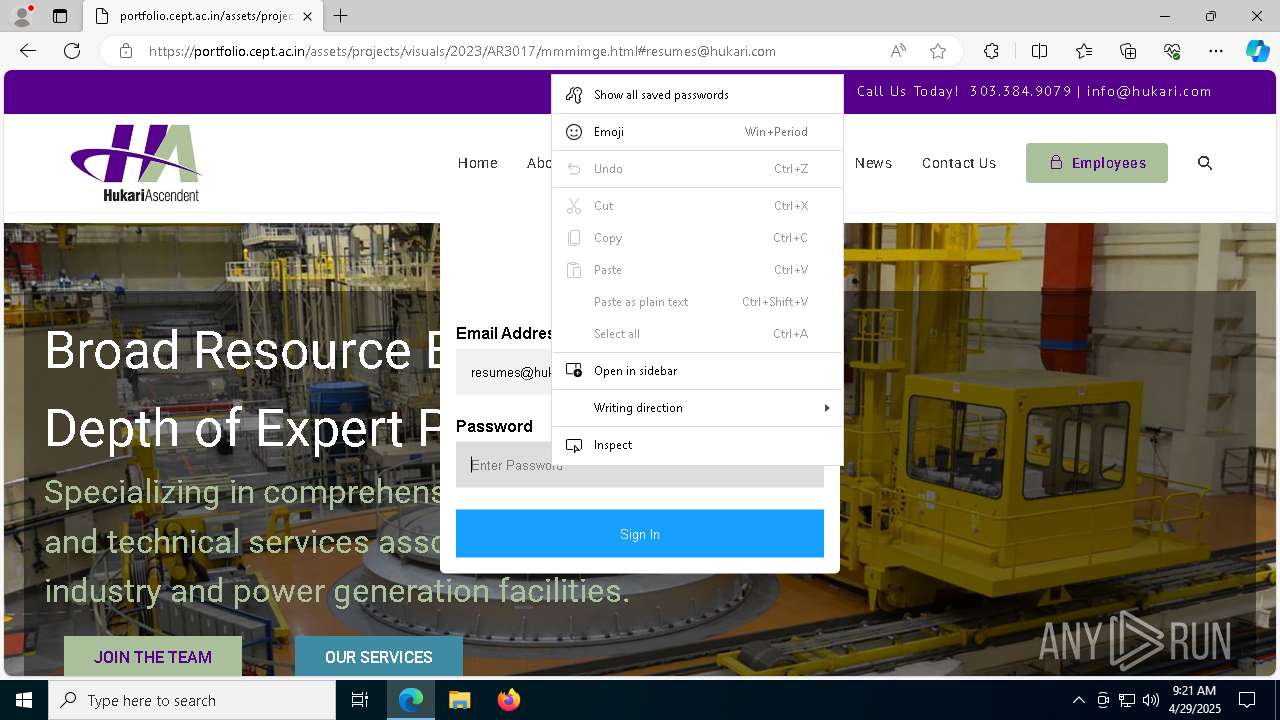Viewport: 1280px width, 720px height.
Task: Select Emoji from the context menu
Action: pos(697,132)
